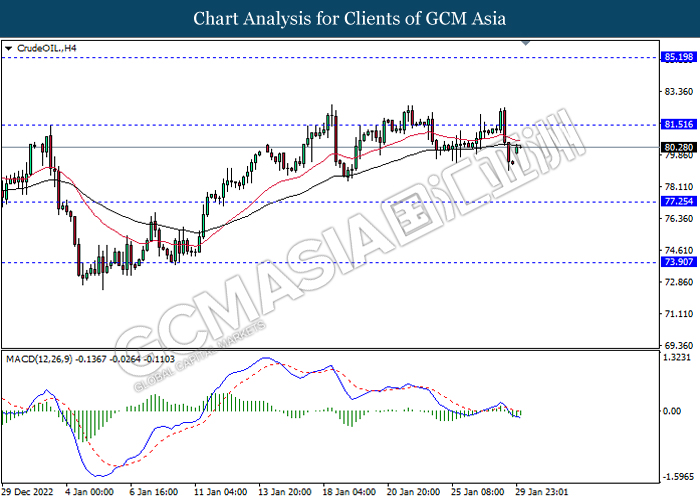Image resolution: width=700 pixels, height=500 pixels.
Task: Click the 25 Jan 08:00 time label
Action: coord(478,492)
